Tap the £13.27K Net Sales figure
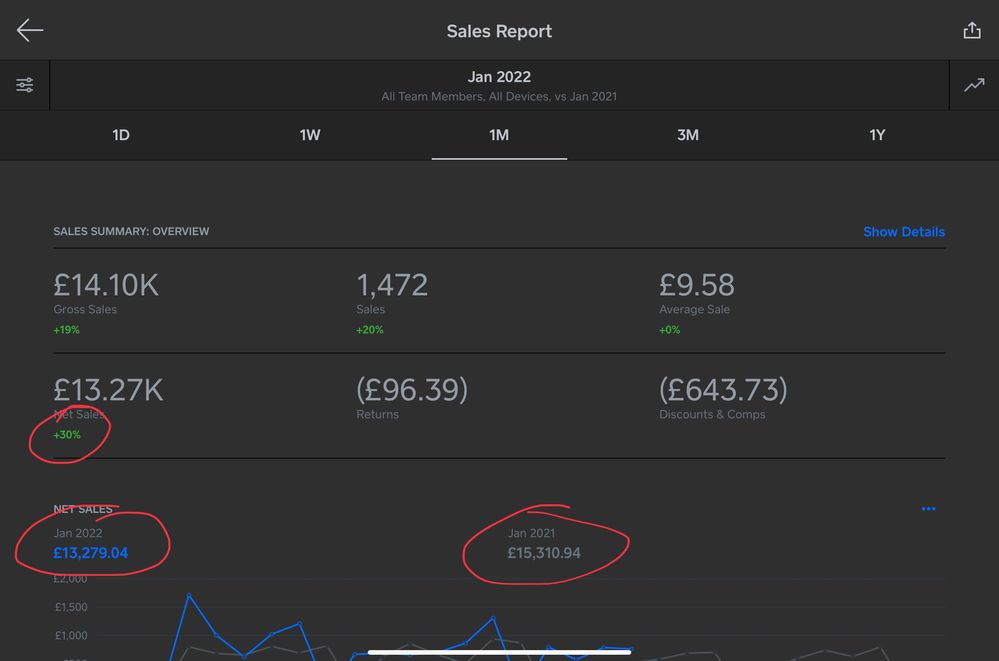 [106, 390]
